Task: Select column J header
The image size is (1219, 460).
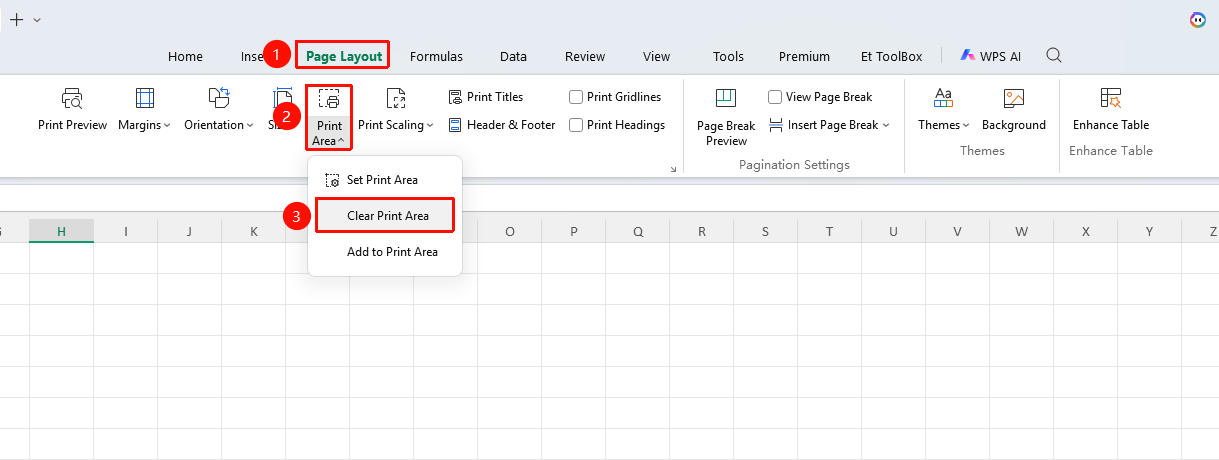Action: tap(189, 231)
